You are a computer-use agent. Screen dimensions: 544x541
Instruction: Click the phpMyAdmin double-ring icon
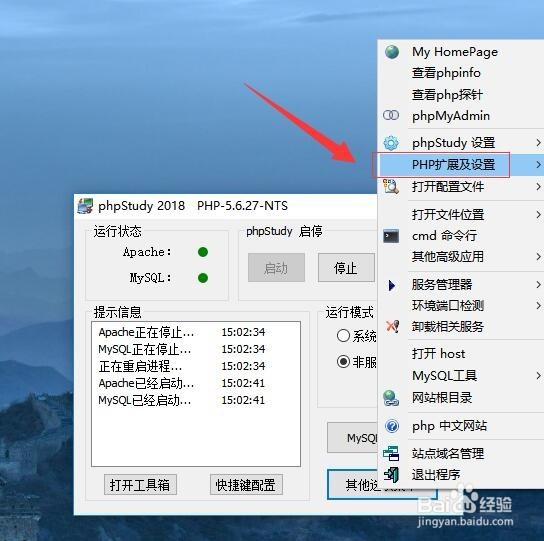(x=391, y=115)
